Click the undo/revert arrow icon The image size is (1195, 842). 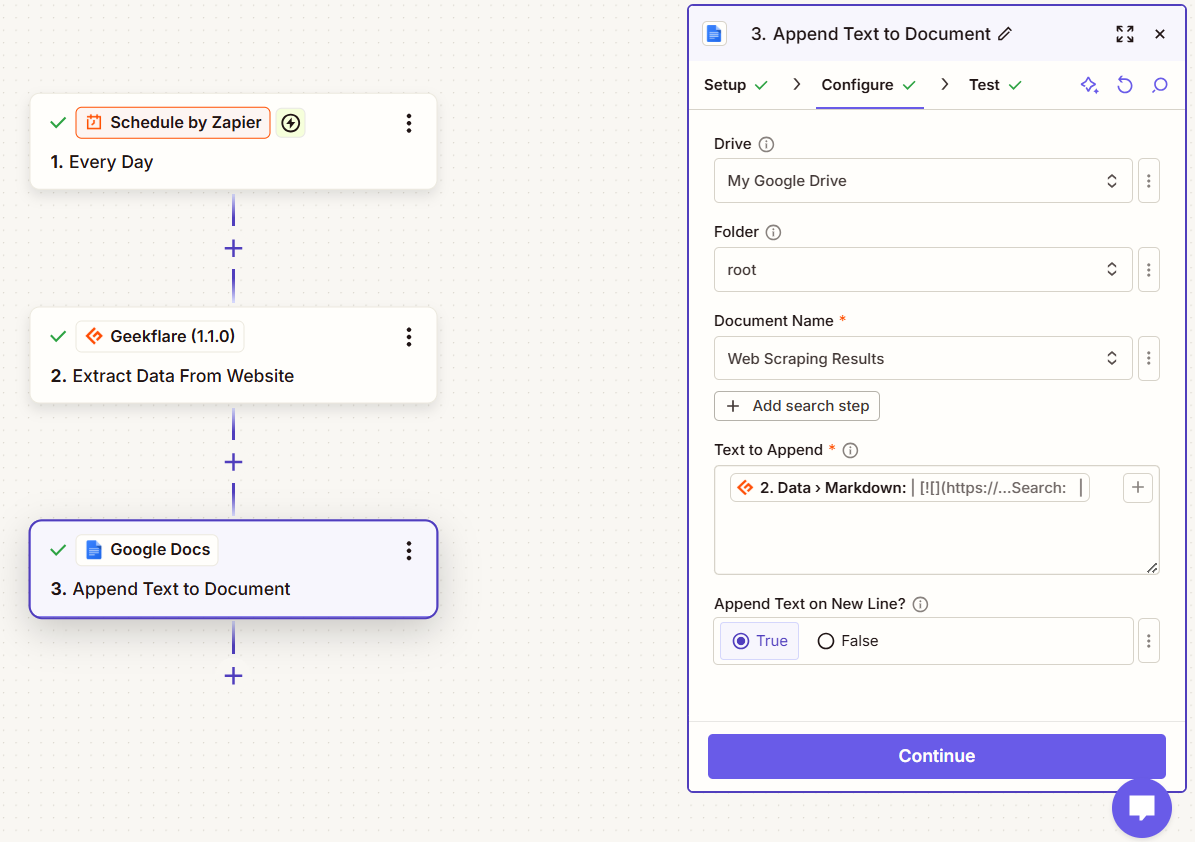[x=1125, y=85]
